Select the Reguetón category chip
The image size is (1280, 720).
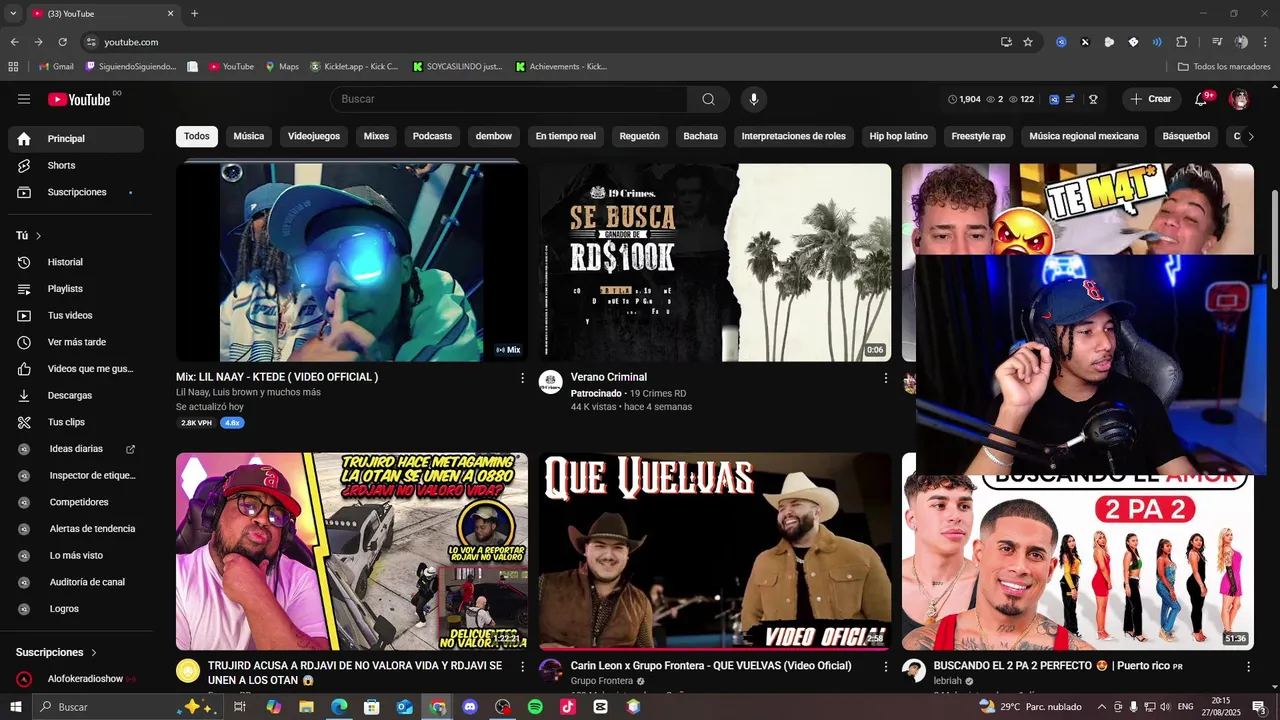(x=640, y=136)
